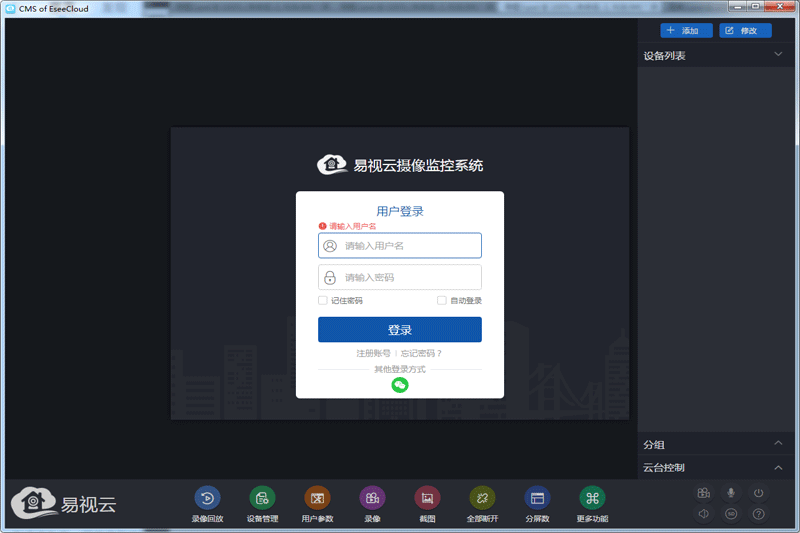Expand the 设备列表 panel chevron
Image resolution: width=800 pixels, height=533 pixels.
click(x=778, y=55)
